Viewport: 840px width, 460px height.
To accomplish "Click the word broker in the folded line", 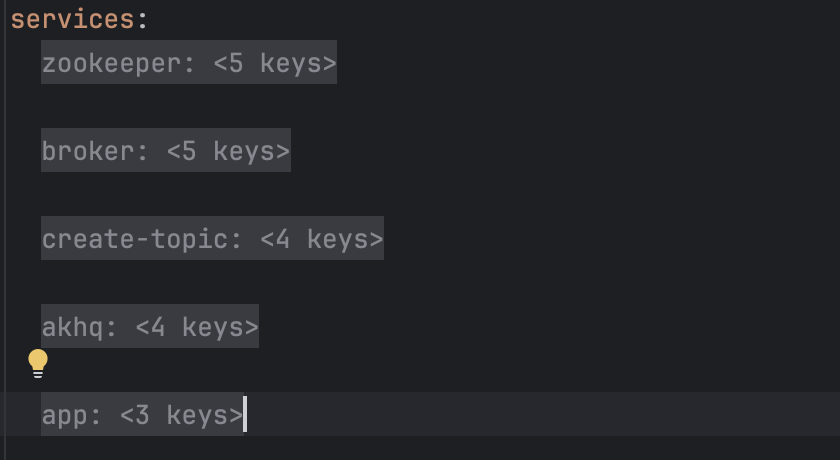I will pos(88,151).
